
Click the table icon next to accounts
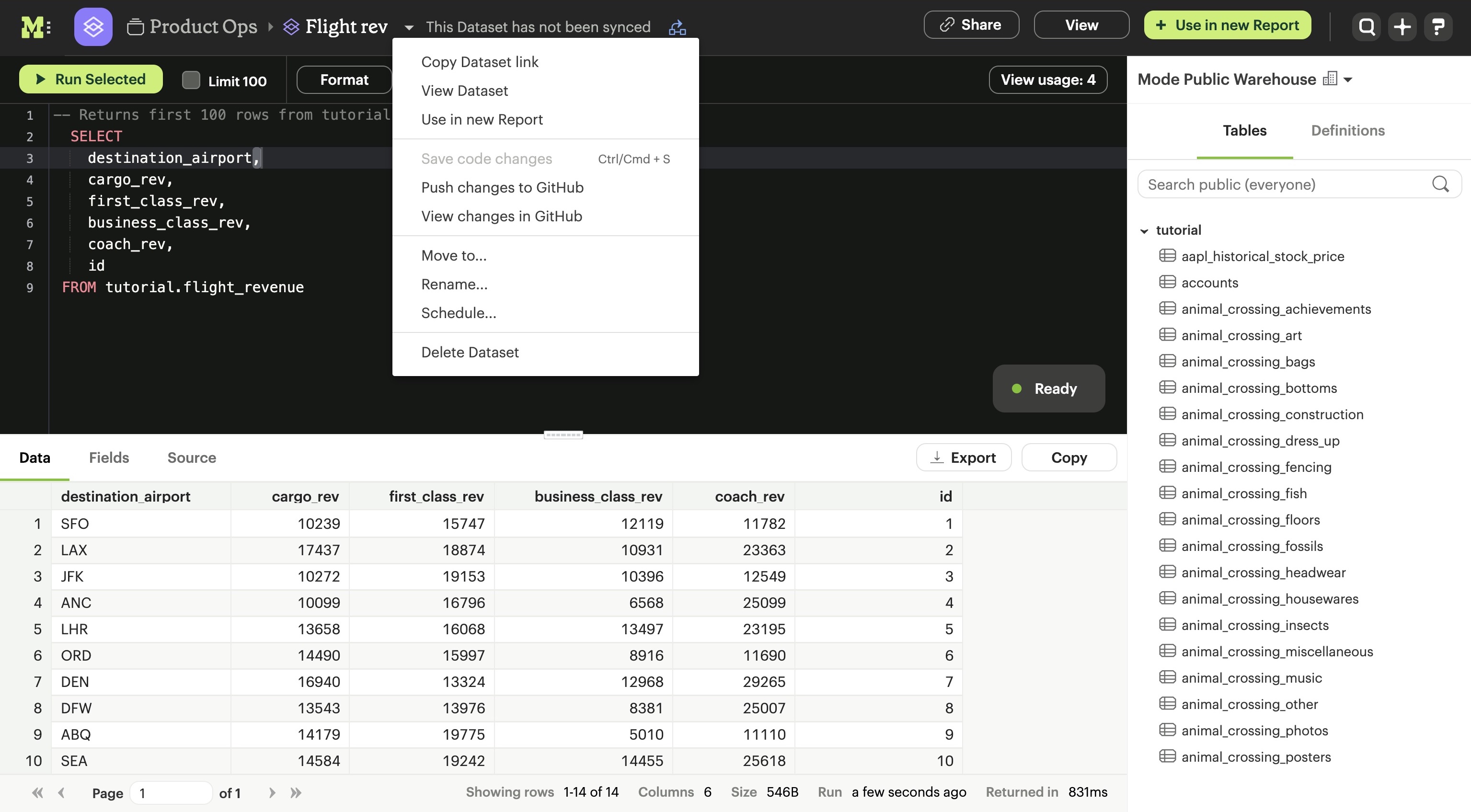pos(1167,282)
